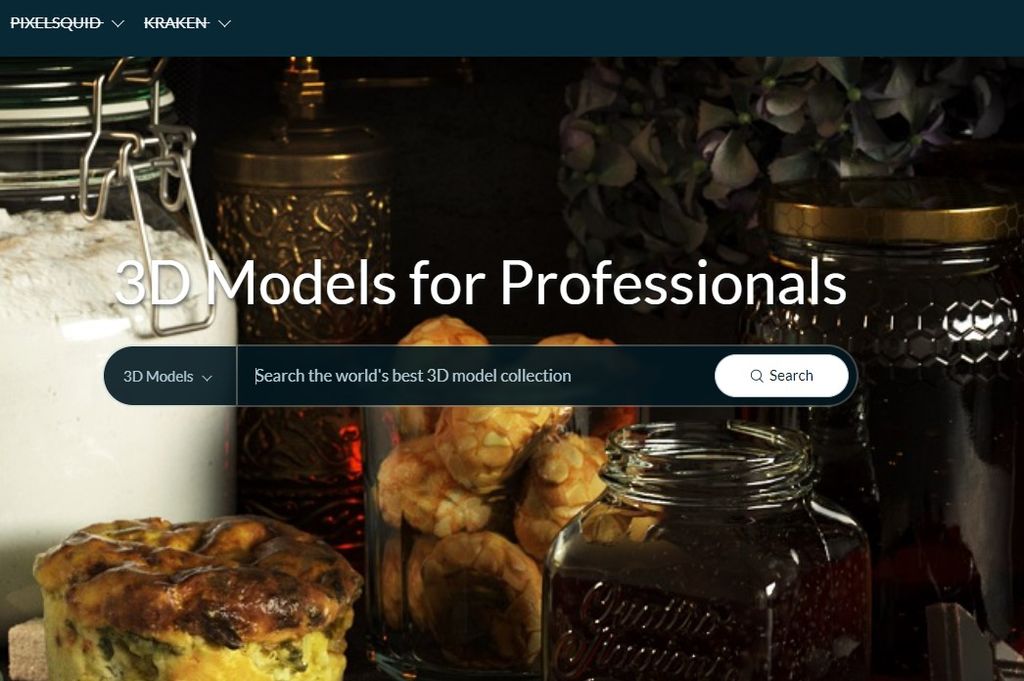This screenshot has height=681, width=1024.
Task: Click the 3D Models for Professionals heading
Action: point(481,283)
